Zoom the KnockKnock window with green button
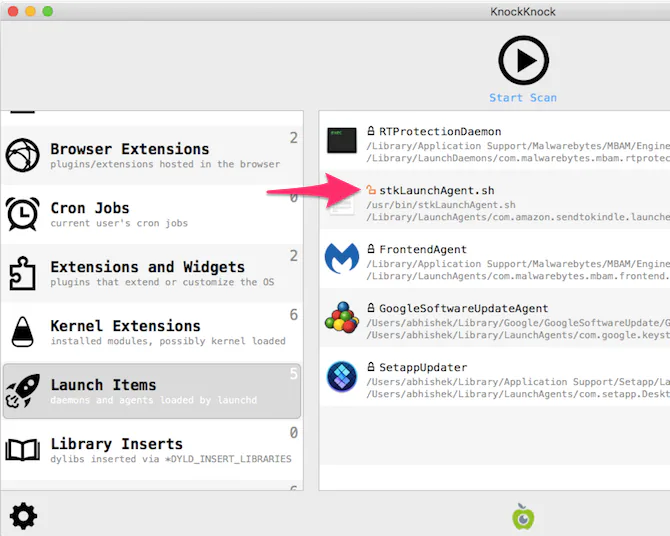Screen dimensions: 670x536 click(48, 12)
